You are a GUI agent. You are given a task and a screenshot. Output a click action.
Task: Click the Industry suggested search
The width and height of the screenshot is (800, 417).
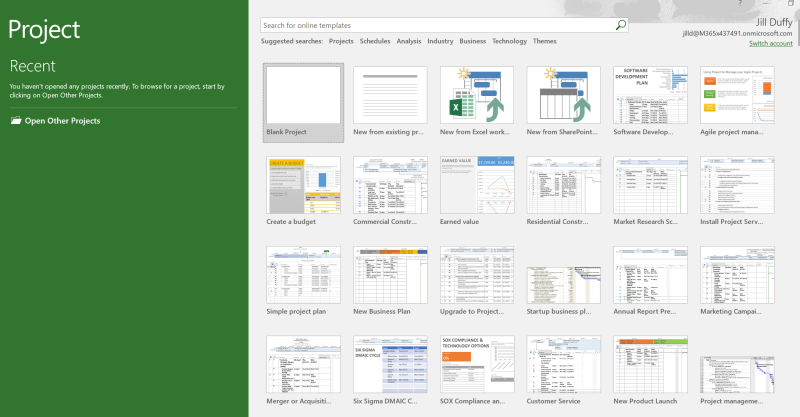[x=440, y=41]
